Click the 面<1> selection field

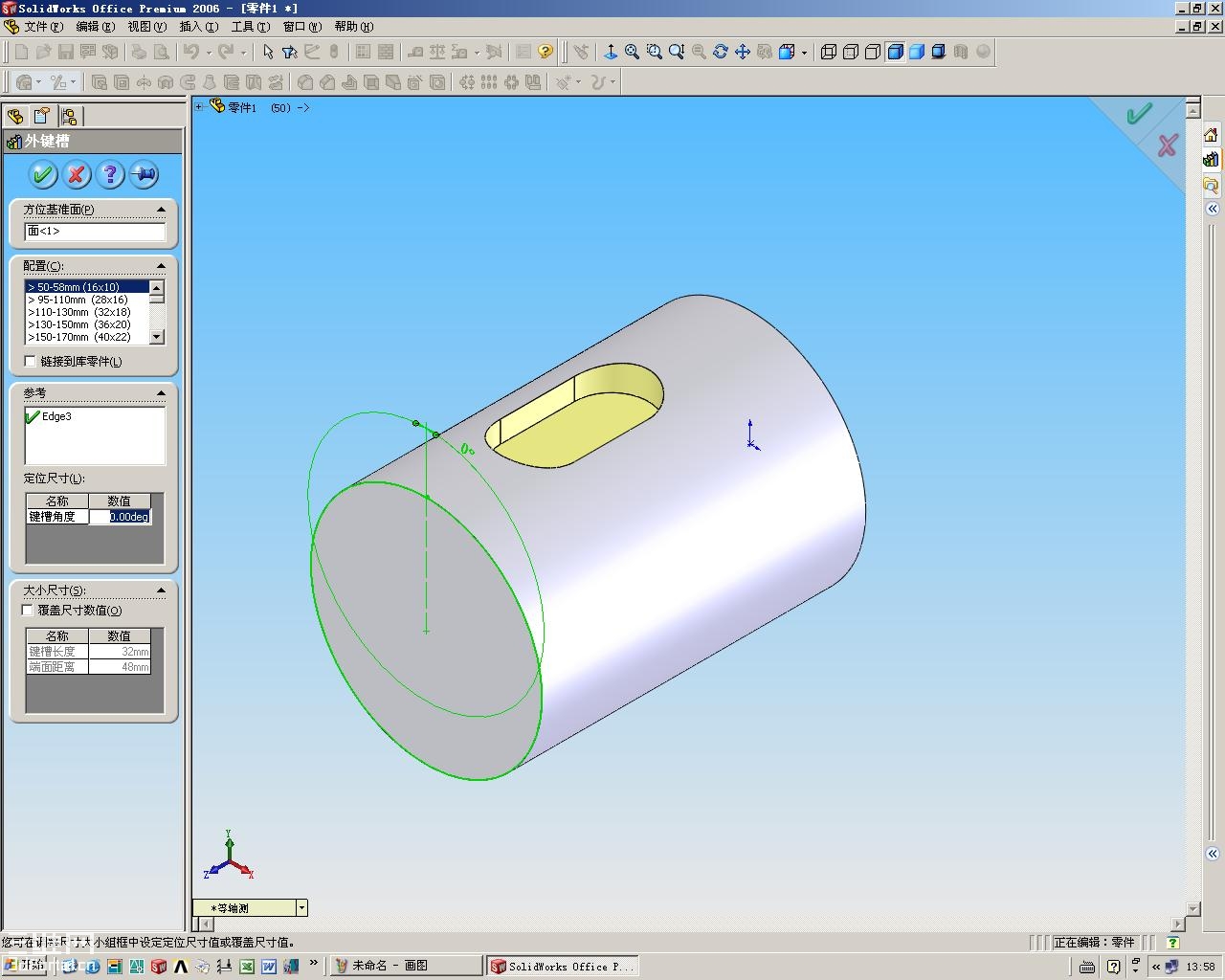95,231
